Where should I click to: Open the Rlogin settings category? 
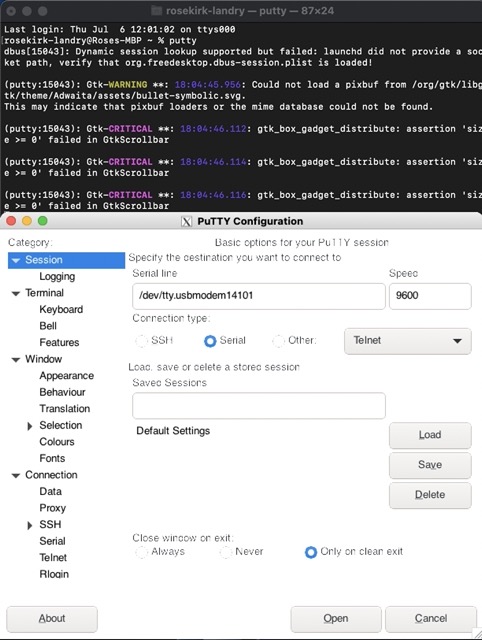pos(54,574)
